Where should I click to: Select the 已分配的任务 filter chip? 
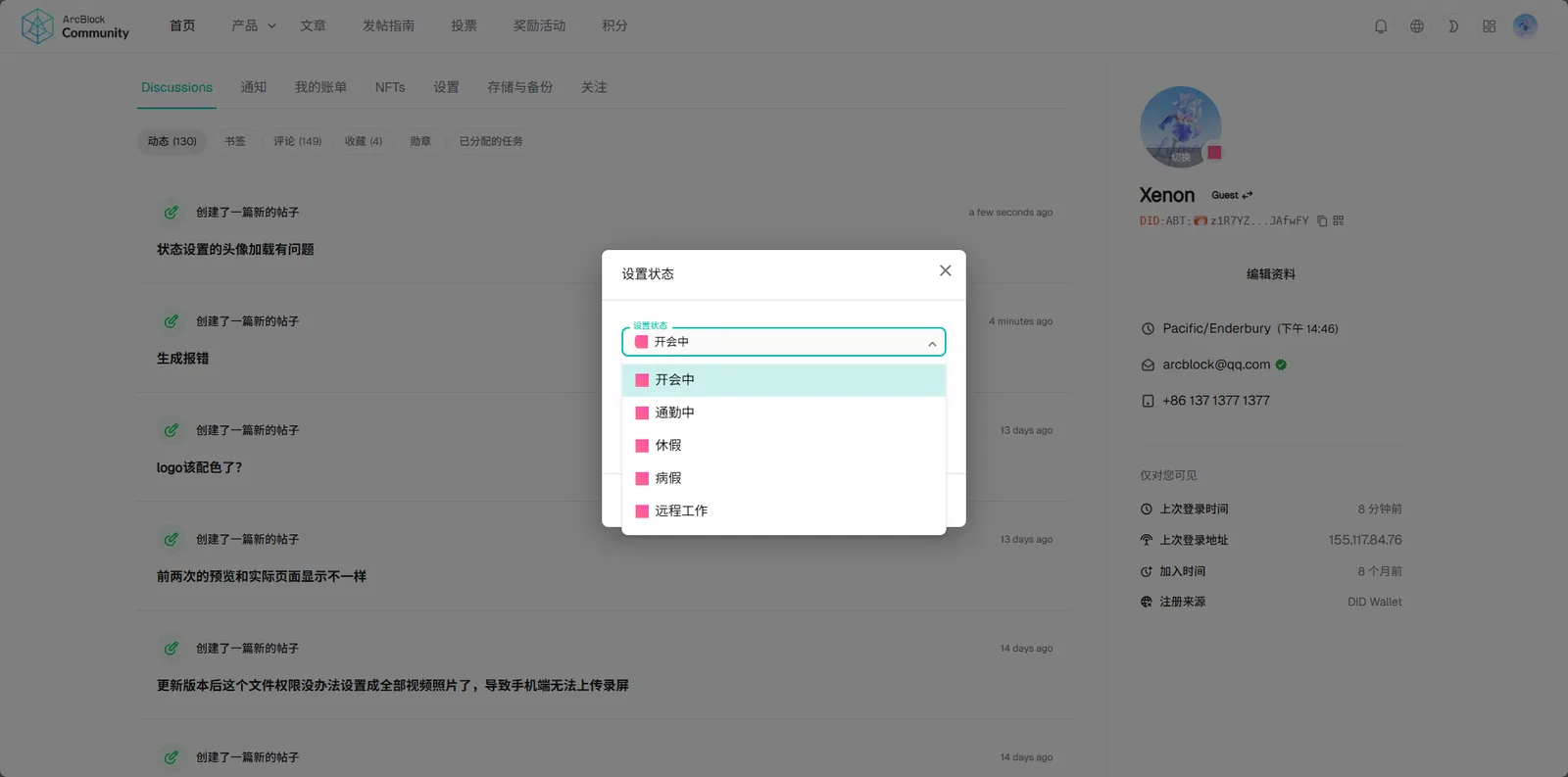point(491,141)
